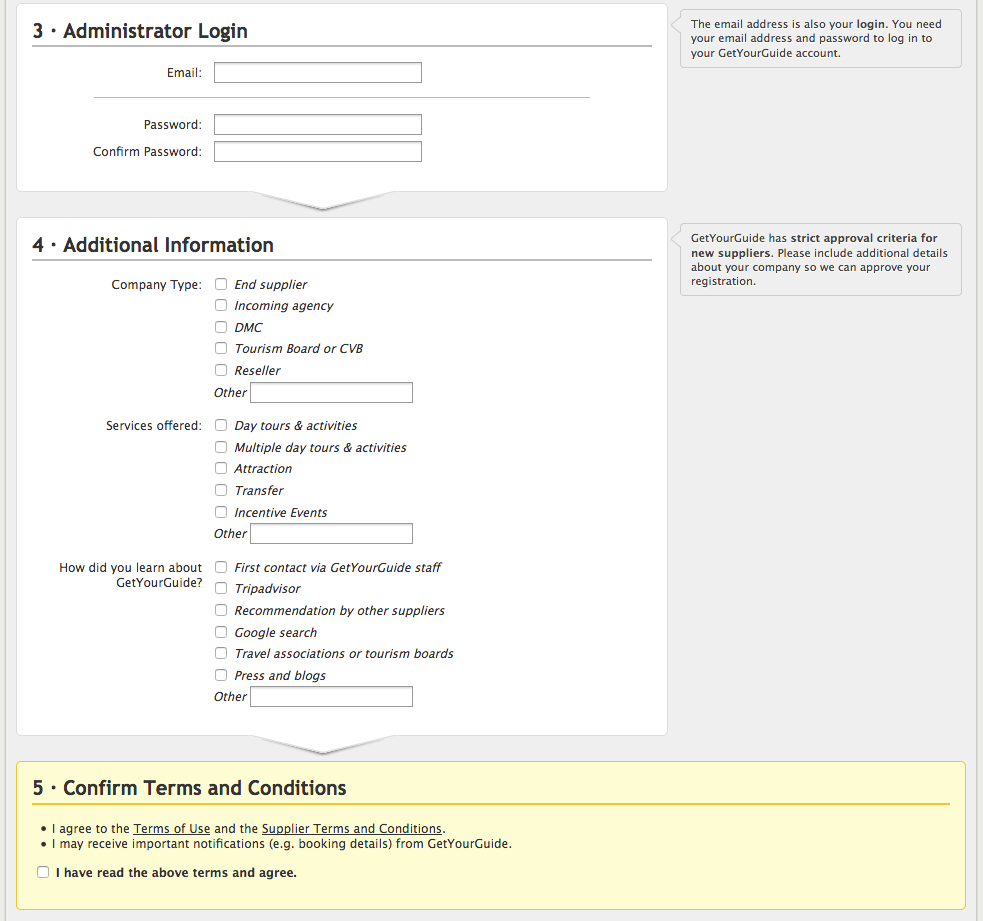Select the Tripadvisor checkbox

tap(222, 589)
